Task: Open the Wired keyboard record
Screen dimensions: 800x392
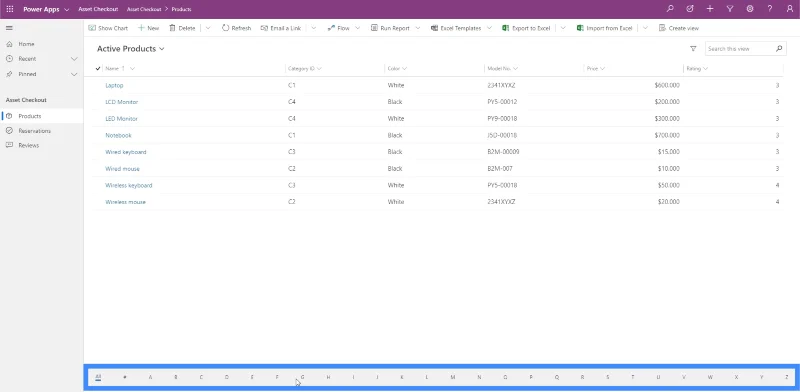Action: [126, 152]
